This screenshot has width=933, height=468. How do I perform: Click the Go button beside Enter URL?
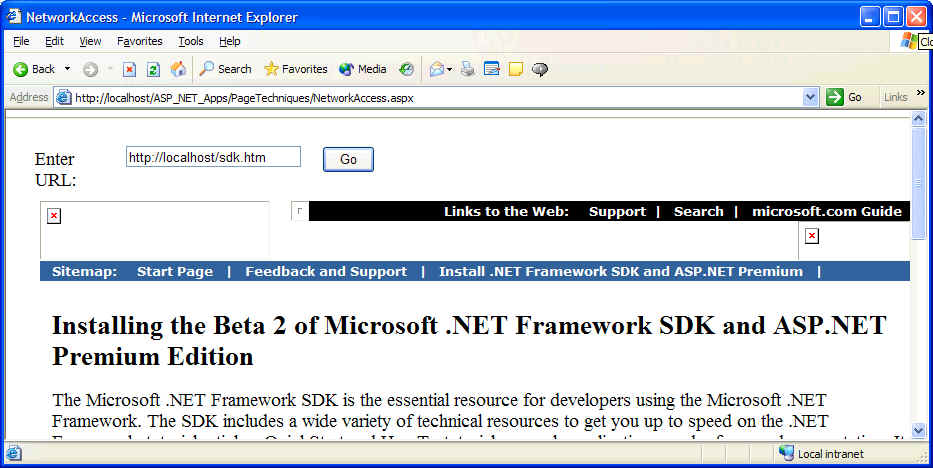348,159
